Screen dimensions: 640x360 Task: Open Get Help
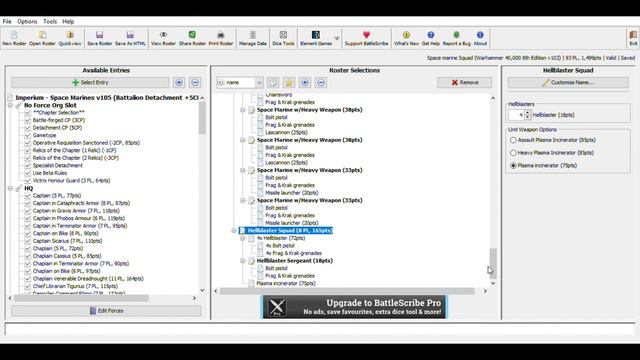coord(431,38)
